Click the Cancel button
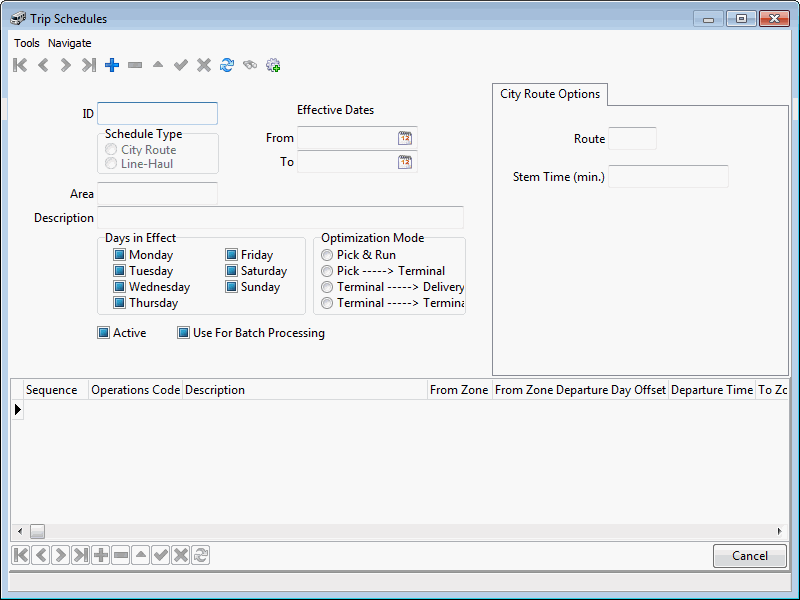 coord(750,556)
